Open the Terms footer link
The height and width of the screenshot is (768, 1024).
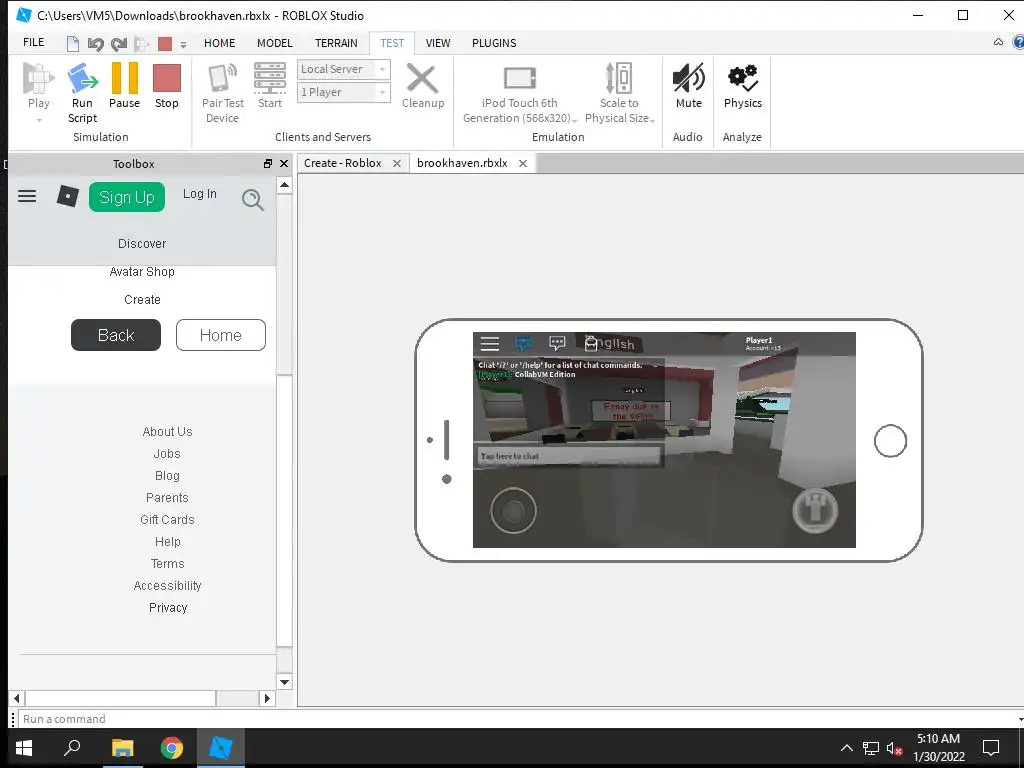pos(167,564)
